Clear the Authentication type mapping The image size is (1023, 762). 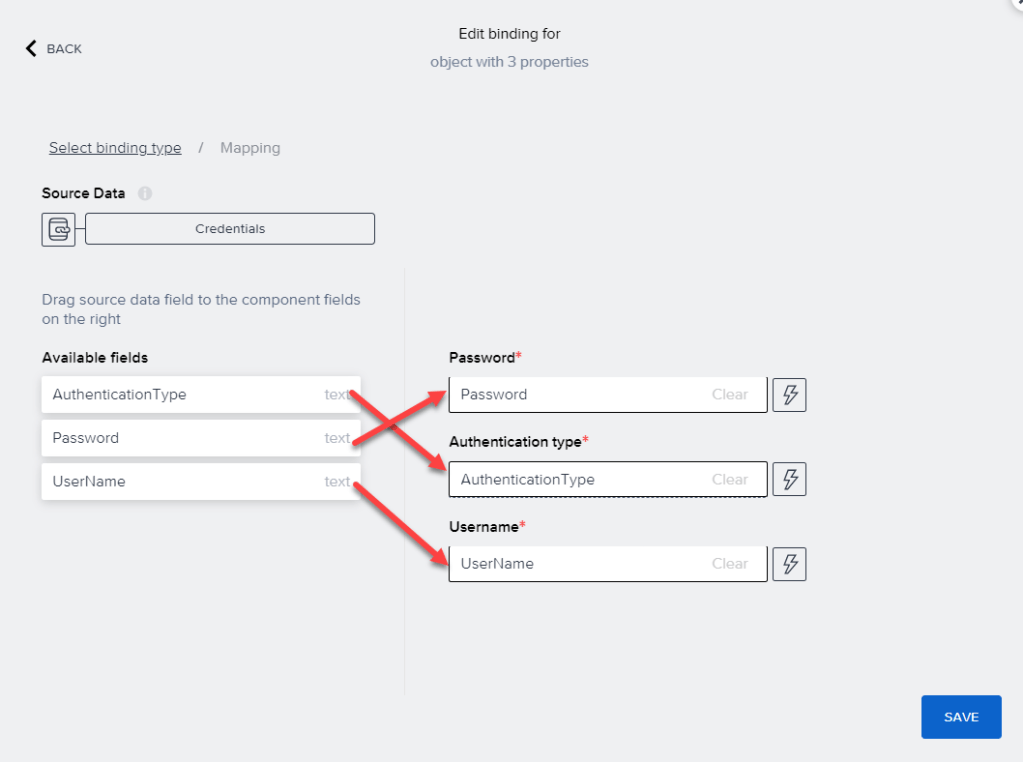(x=730, y=480)
